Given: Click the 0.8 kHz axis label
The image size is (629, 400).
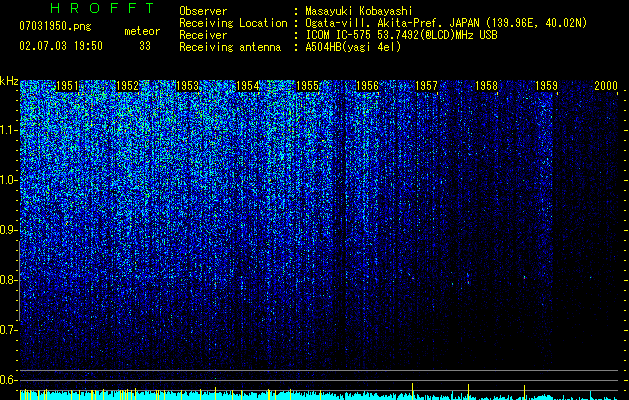Looking at the screenshot, I should click(x=9, y=280).
